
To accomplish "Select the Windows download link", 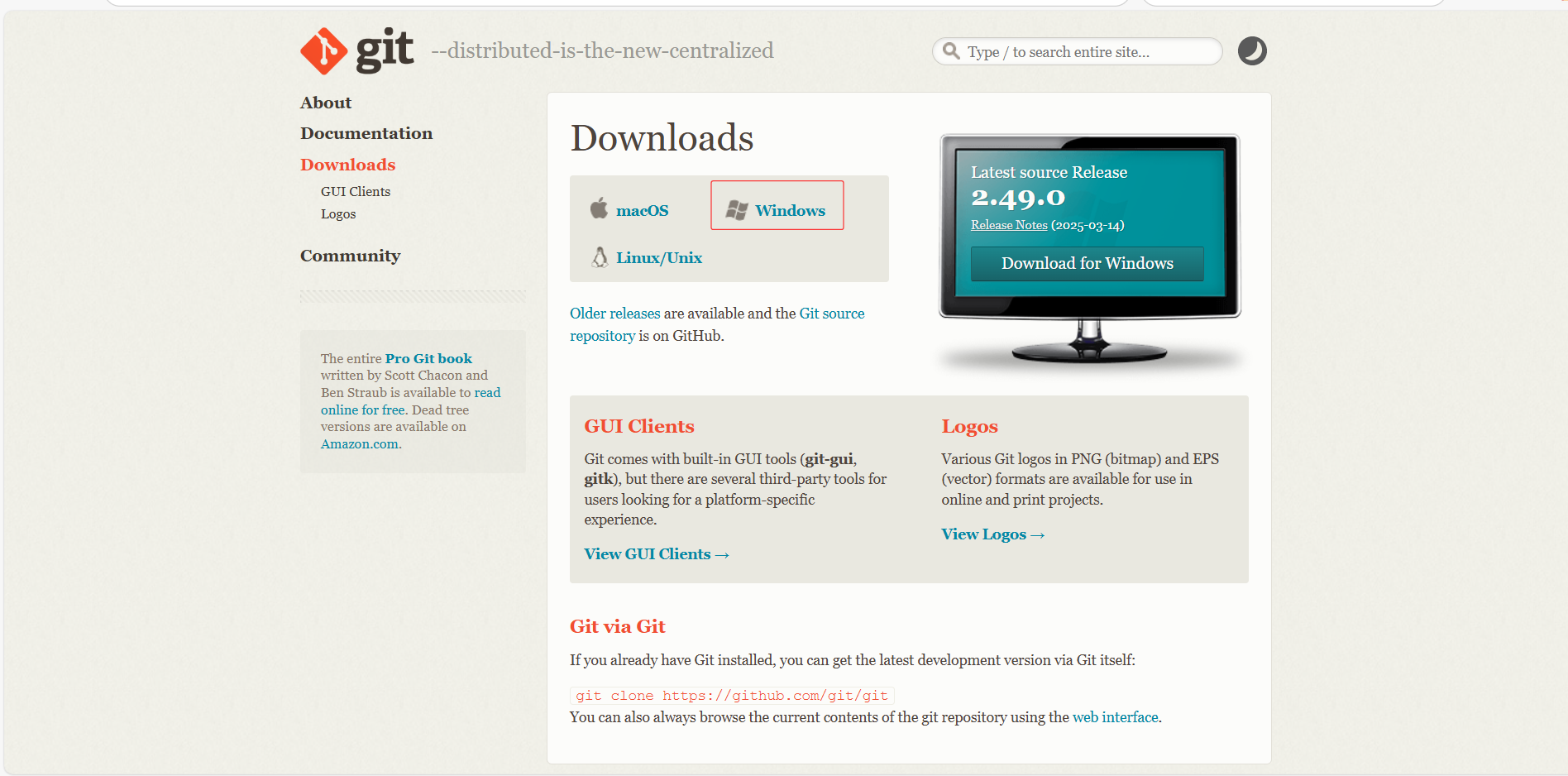I will pos(790,210).
